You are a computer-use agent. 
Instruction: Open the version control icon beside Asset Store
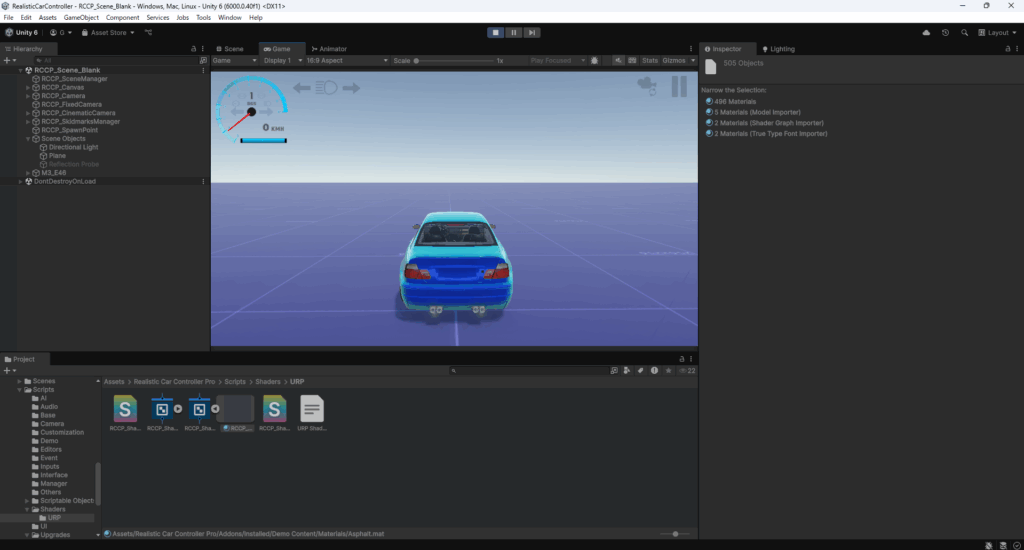pyautogui.click(x=148, y=32)
